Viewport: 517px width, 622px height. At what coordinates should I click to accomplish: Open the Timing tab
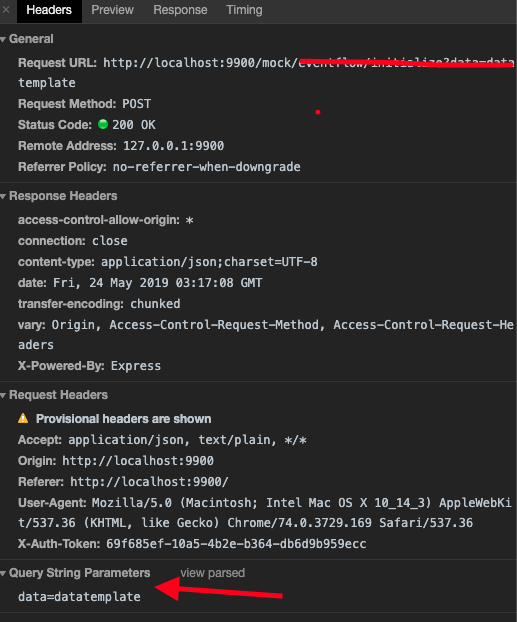[244, 10]
